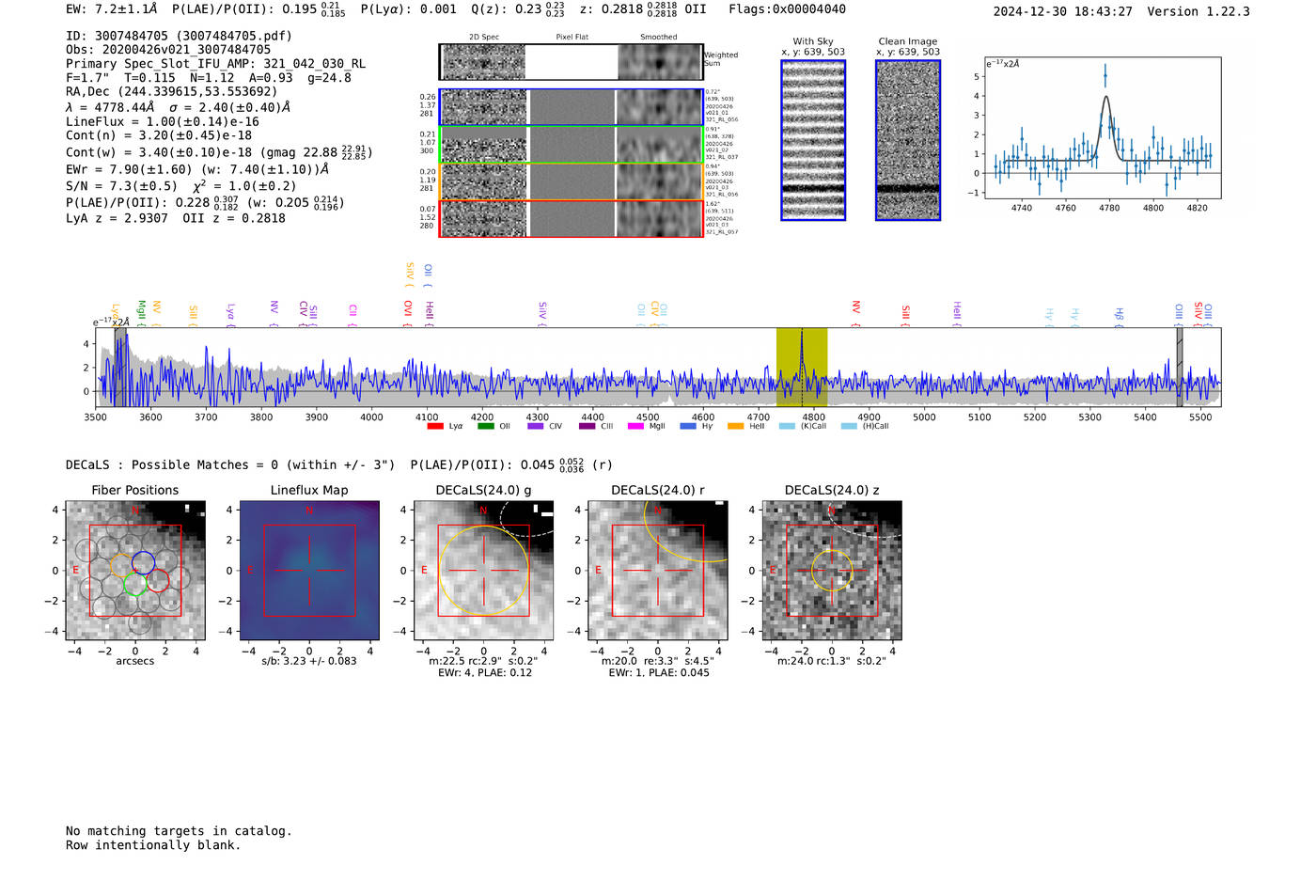Click 'Row intentionally blank.' text
The height and width of the screenshot is (896, 1316).
(x=153, y=845)
